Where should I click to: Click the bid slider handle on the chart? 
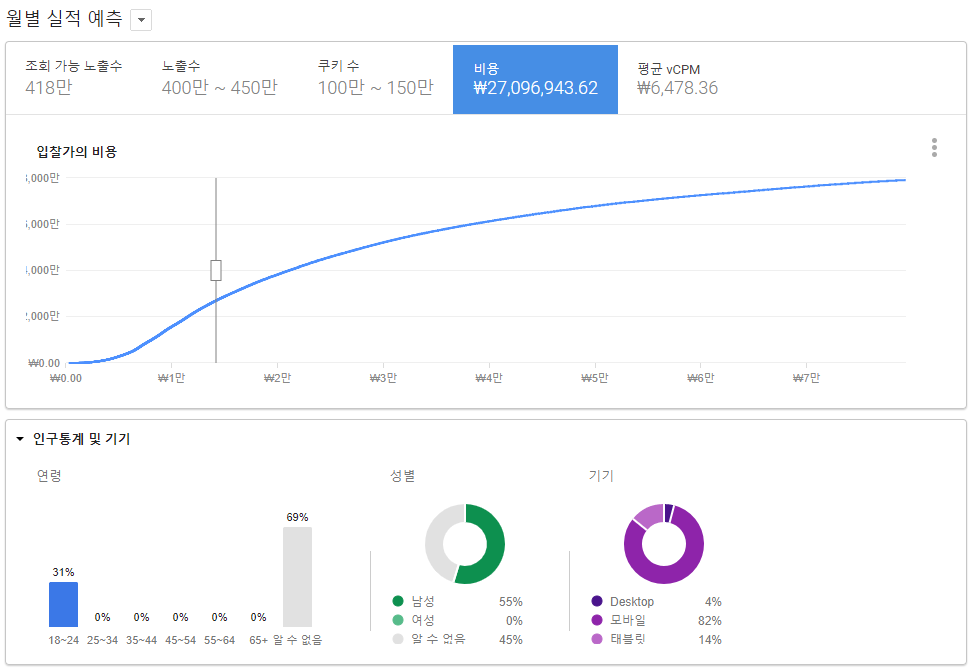coord(215,269)
